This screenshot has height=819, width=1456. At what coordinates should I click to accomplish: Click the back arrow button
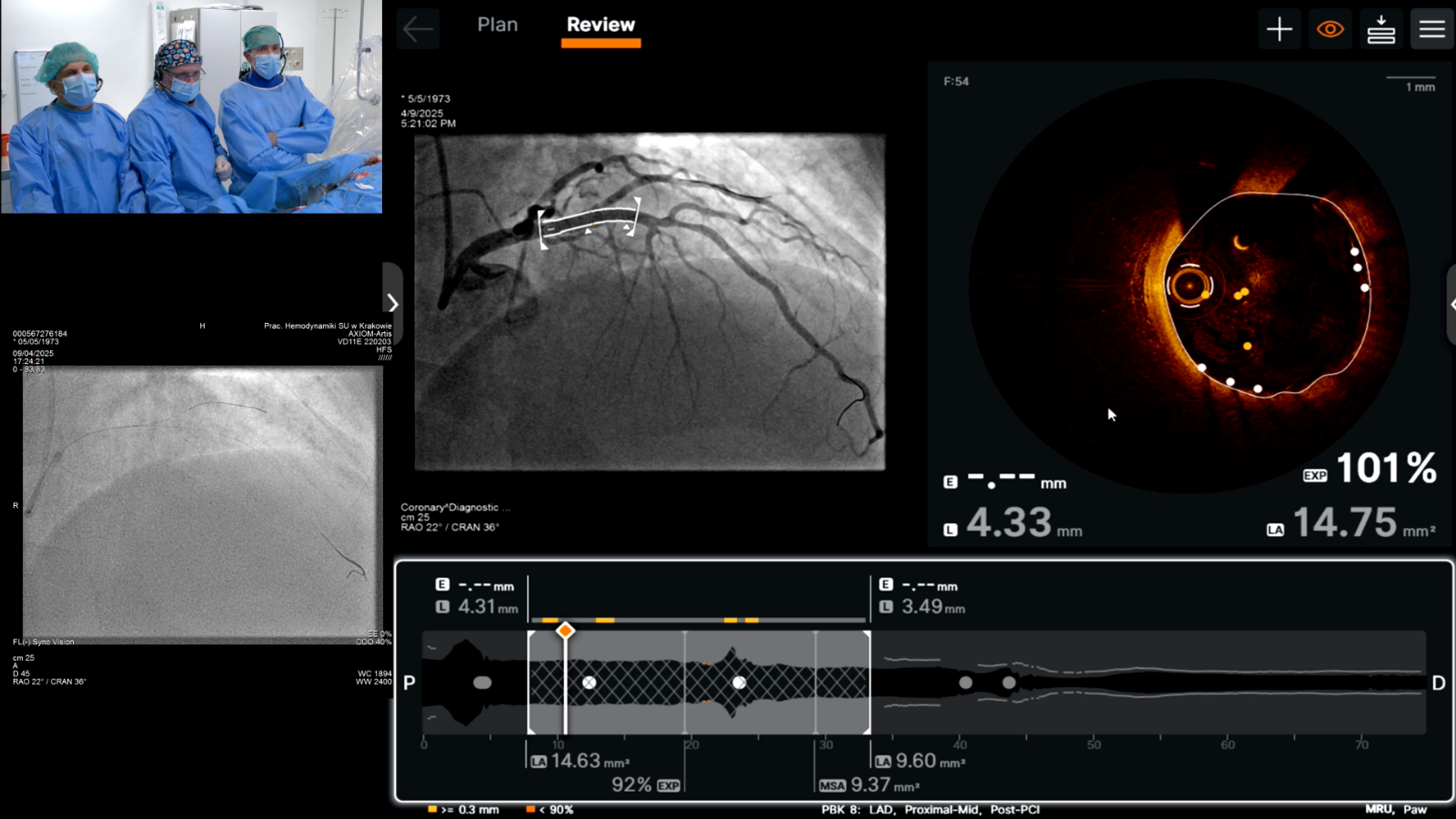(418, 29)
